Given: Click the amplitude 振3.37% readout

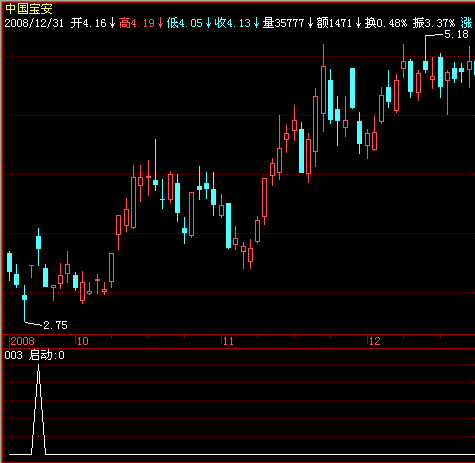Looking at the screenshot, I should 434,23.
